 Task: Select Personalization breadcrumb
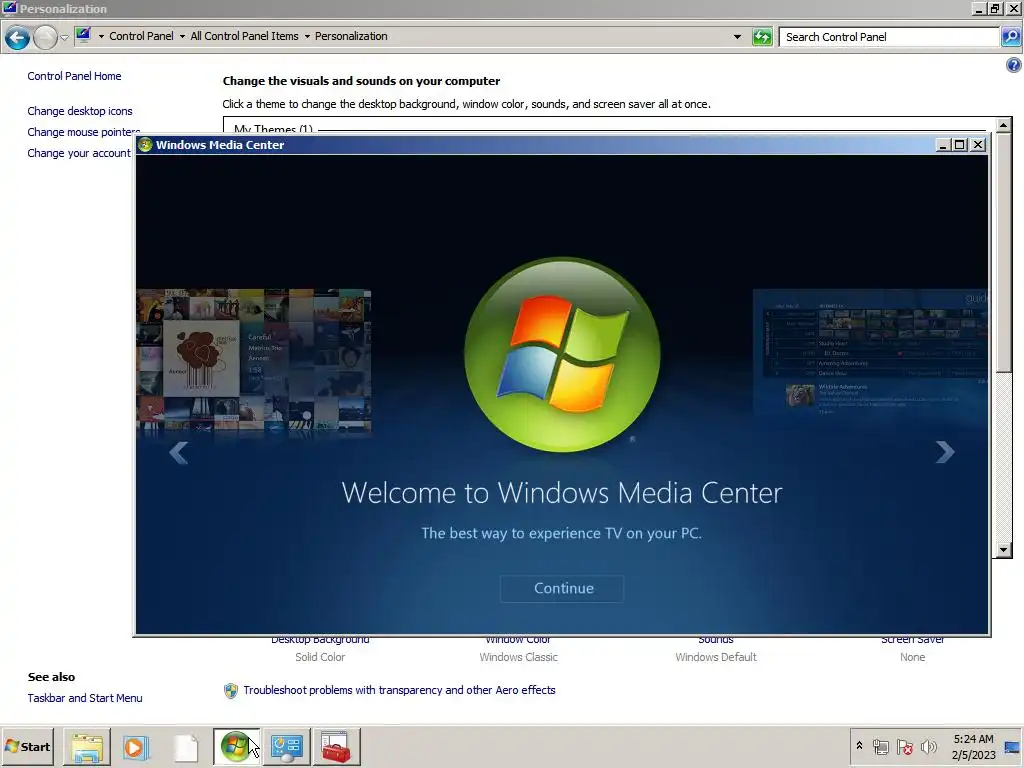pyautogui.click(x=351, y=37)
